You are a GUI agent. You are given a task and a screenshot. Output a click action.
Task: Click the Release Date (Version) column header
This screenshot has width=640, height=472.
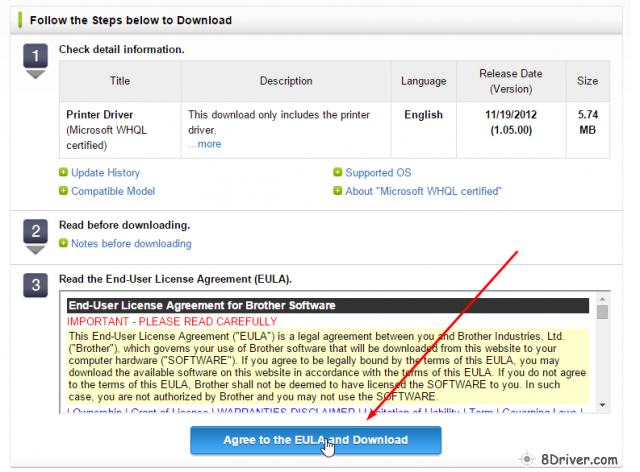tap(511, 81)
